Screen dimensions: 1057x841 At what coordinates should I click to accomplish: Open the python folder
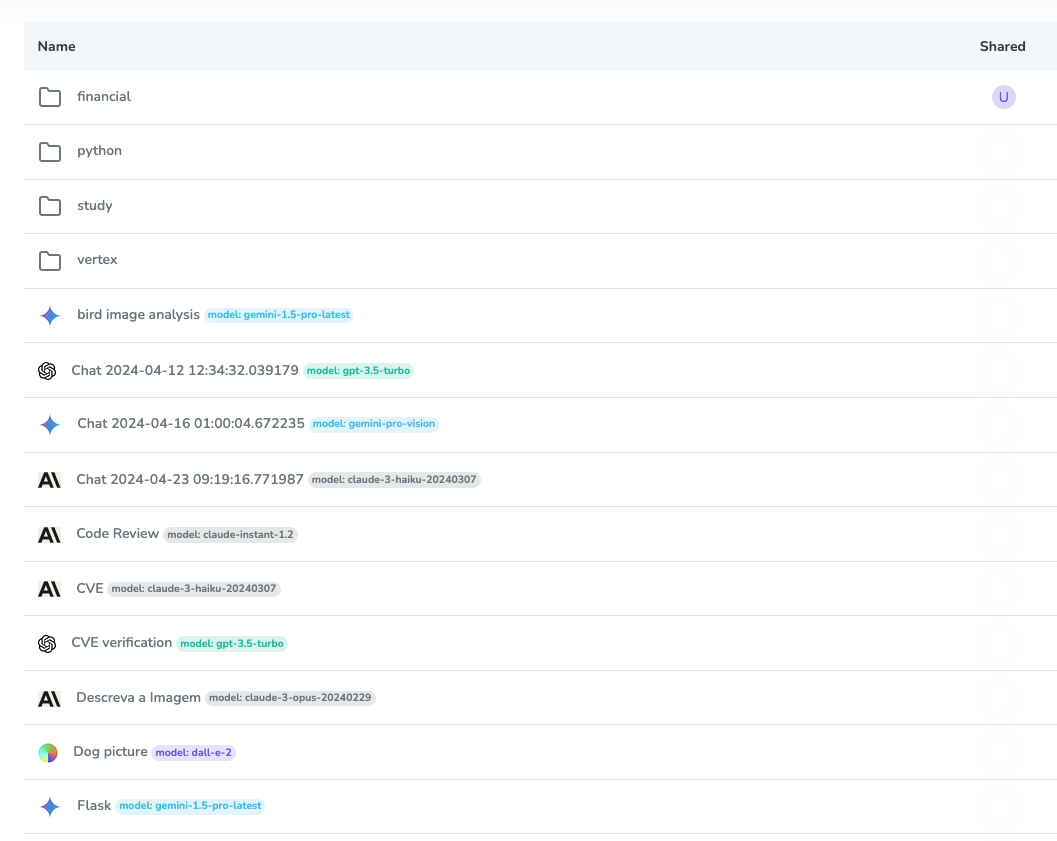point(99,151)
